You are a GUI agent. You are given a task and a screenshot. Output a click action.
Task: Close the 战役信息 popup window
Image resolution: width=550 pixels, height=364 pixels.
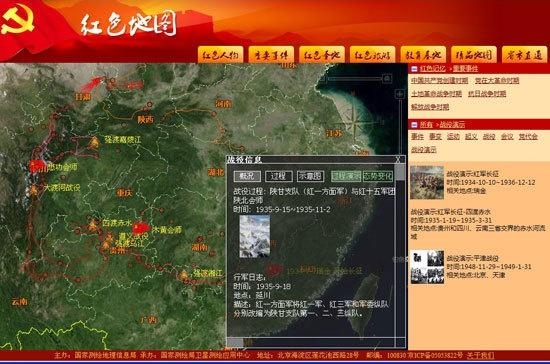[398, 160]
